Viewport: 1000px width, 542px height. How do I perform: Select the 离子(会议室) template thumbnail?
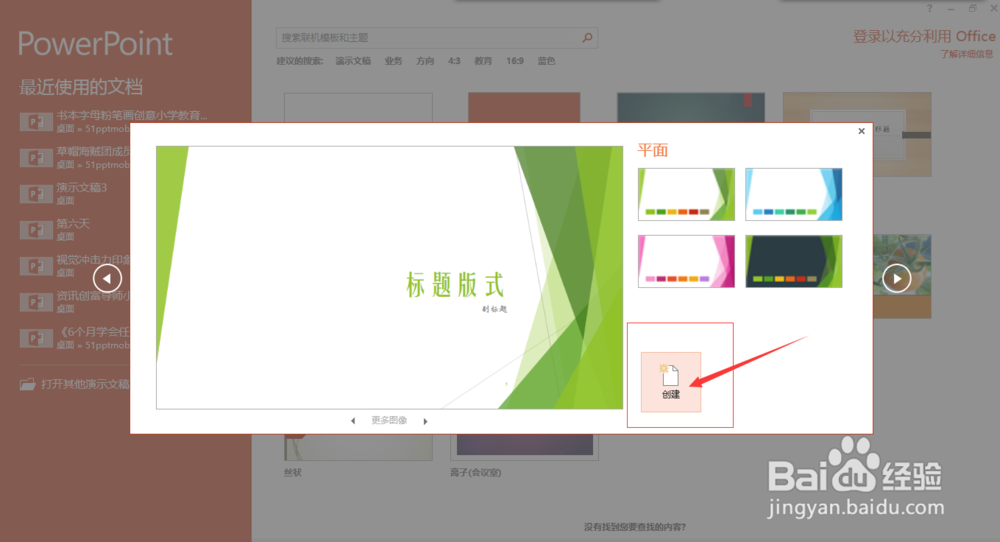tap(524, 448)
